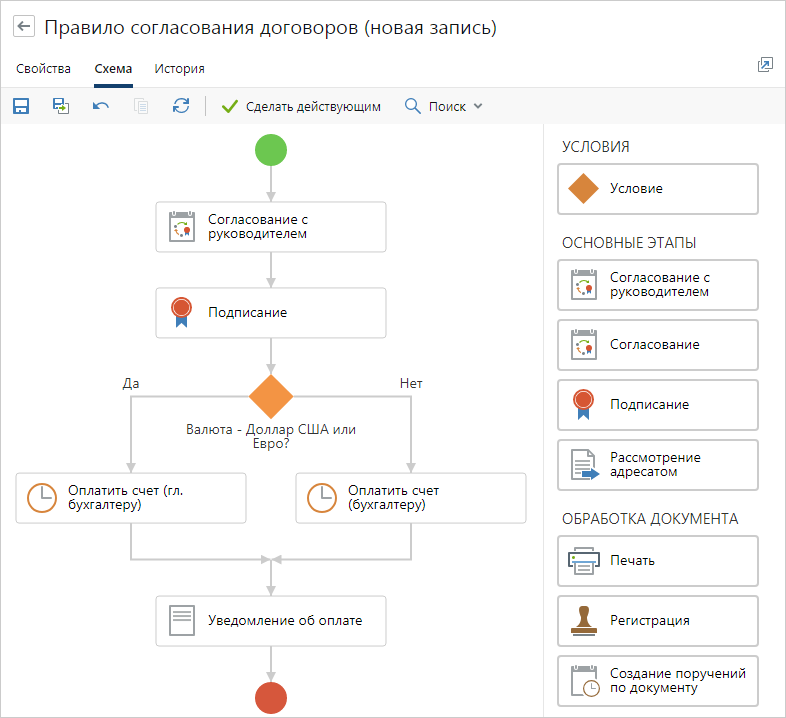
Task: Click the save and close icon
Action: pos(61,106)
